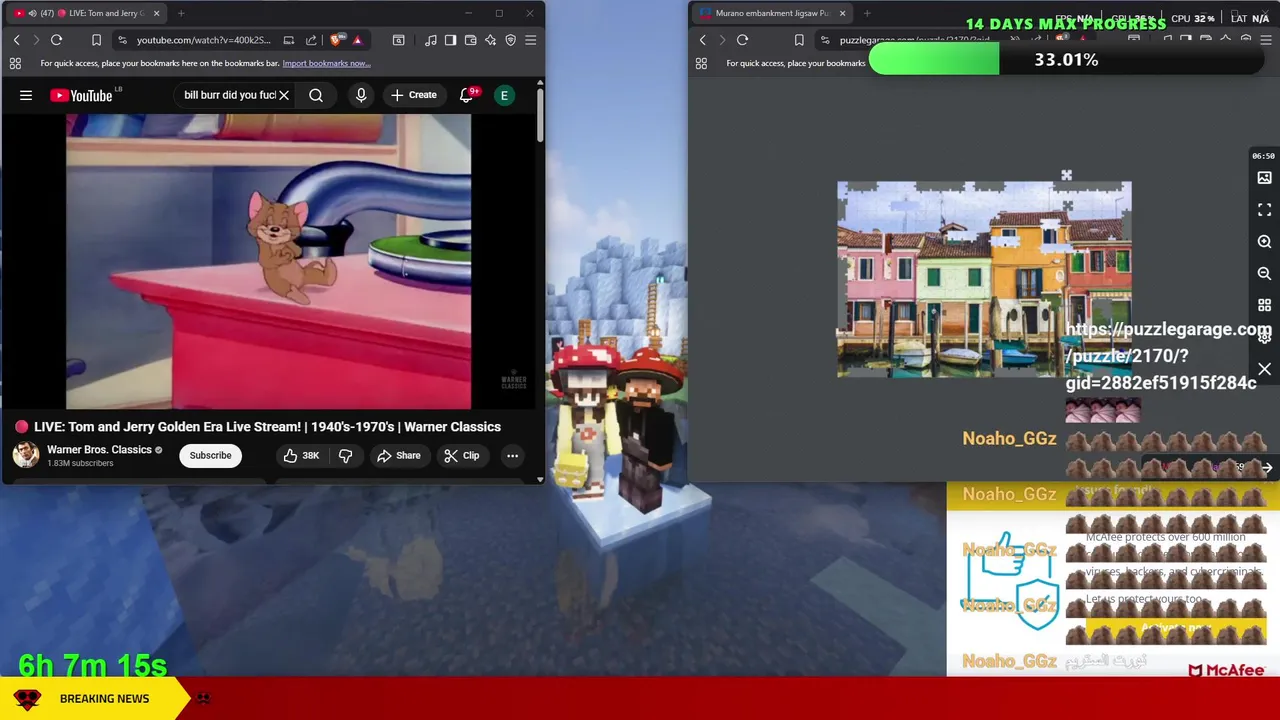Open media playlist music note icon
Screen dimensions: 1280x720
pos(430,40)
